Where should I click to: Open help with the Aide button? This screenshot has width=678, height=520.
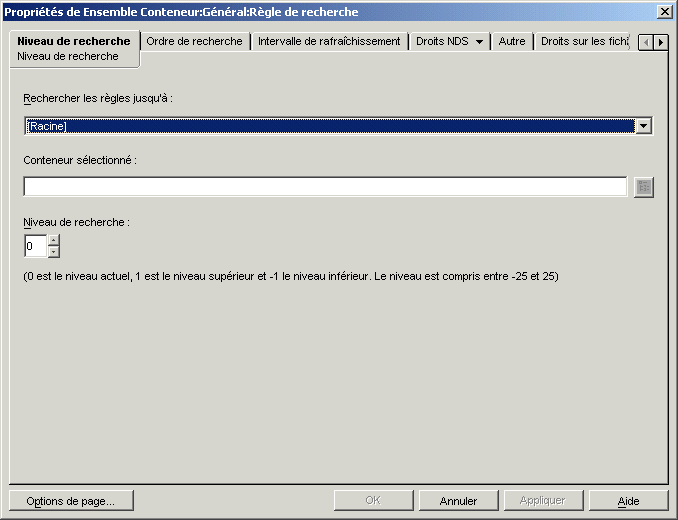pos(628,501)
